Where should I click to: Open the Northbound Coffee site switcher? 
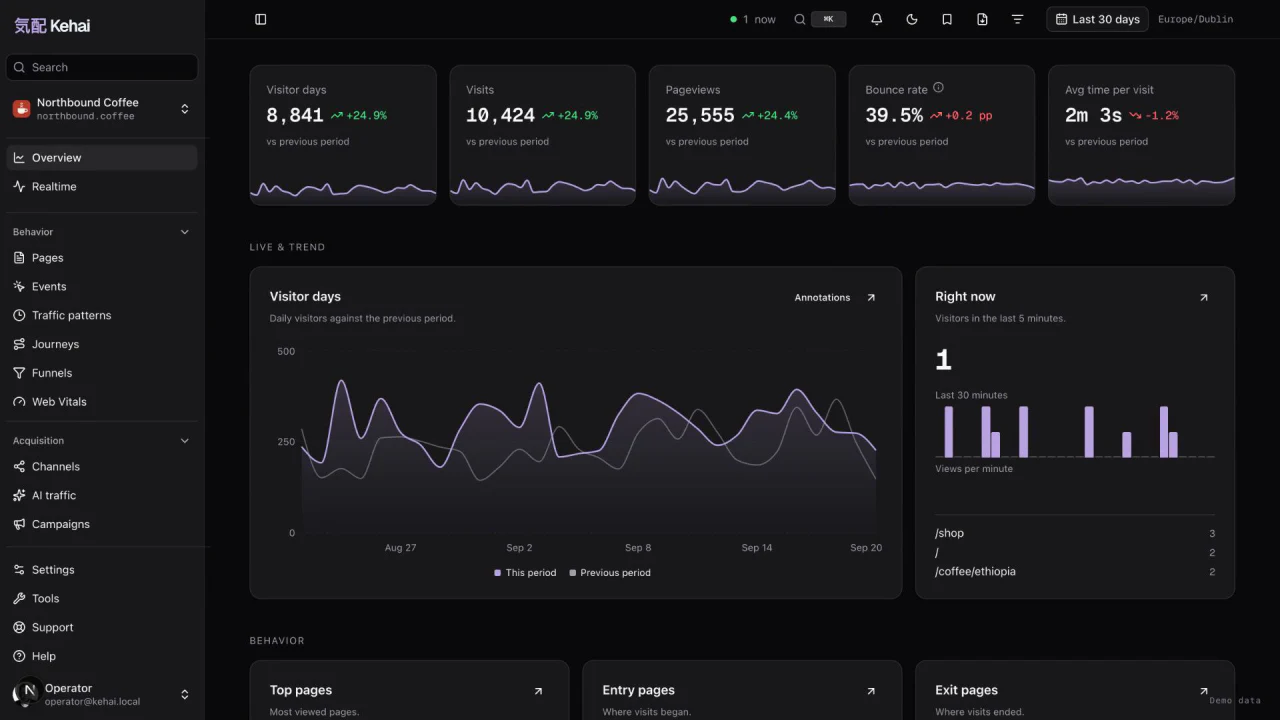click(102, 109)
